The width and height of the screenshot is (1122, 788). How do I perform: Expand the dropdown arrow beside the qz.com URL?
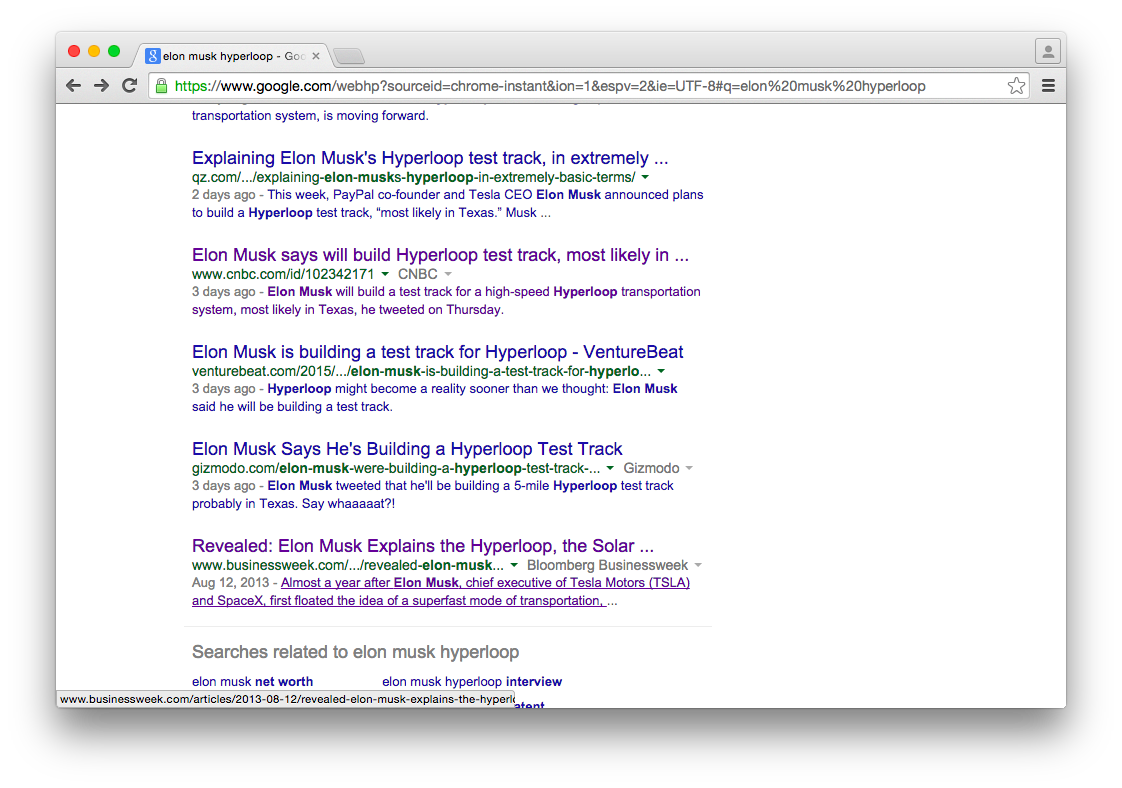[x=645, y=177]
